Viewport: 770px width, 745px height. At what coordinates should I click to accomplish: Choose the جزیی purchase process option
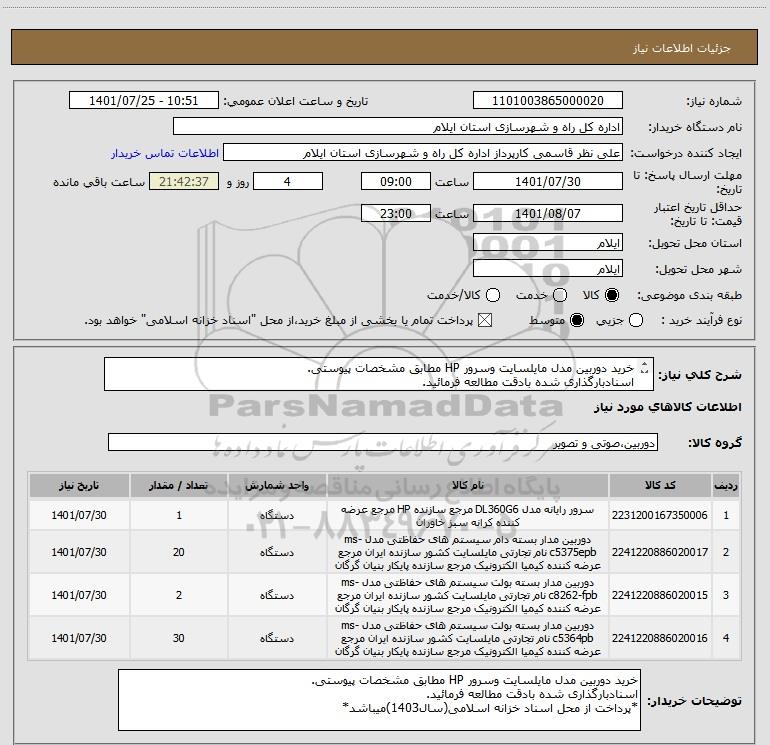636,321
